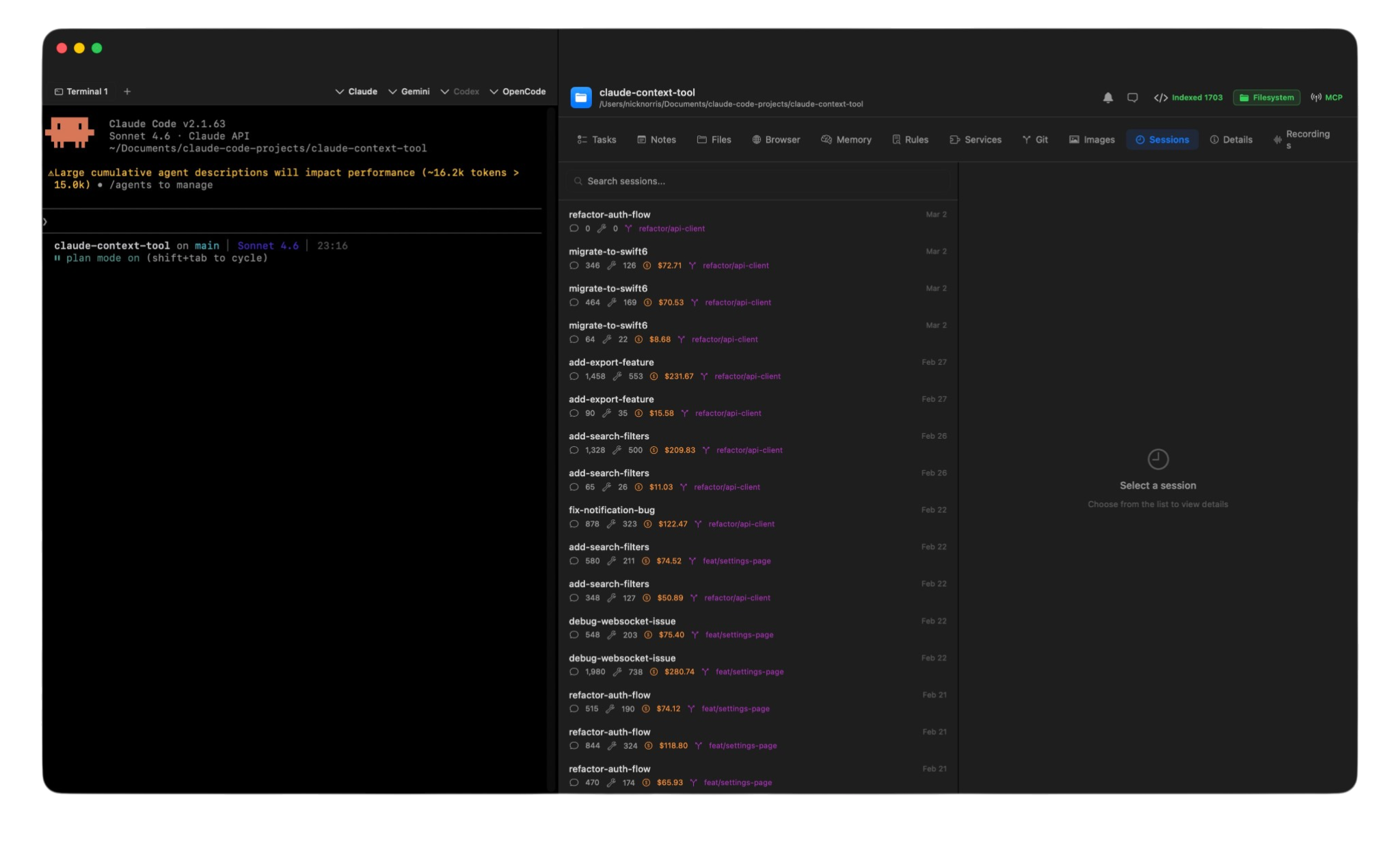Image resolution: width=1400 pixels, height=850 pixels.
Task: Click the notification bell icon
Action: click(1108, 98)
